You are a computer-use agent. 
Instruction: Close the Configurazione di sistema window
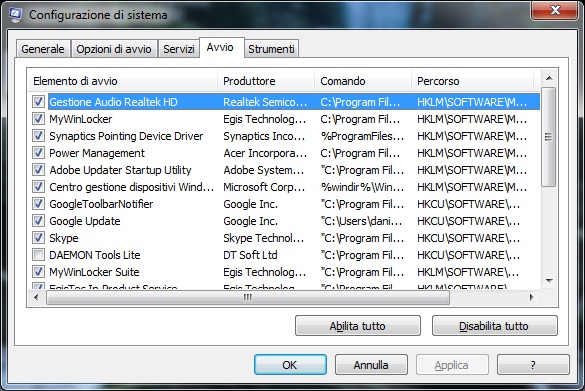(554, 10)
